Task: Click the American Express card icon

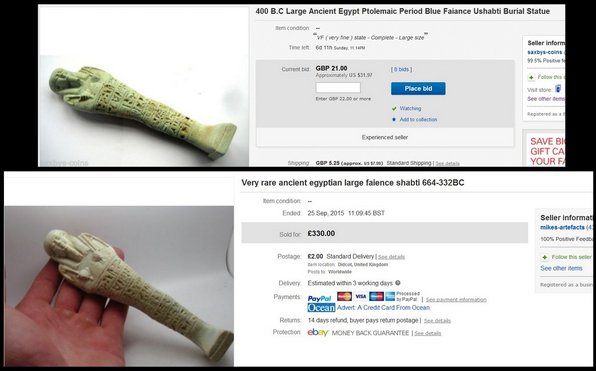Action: point(390,296)
